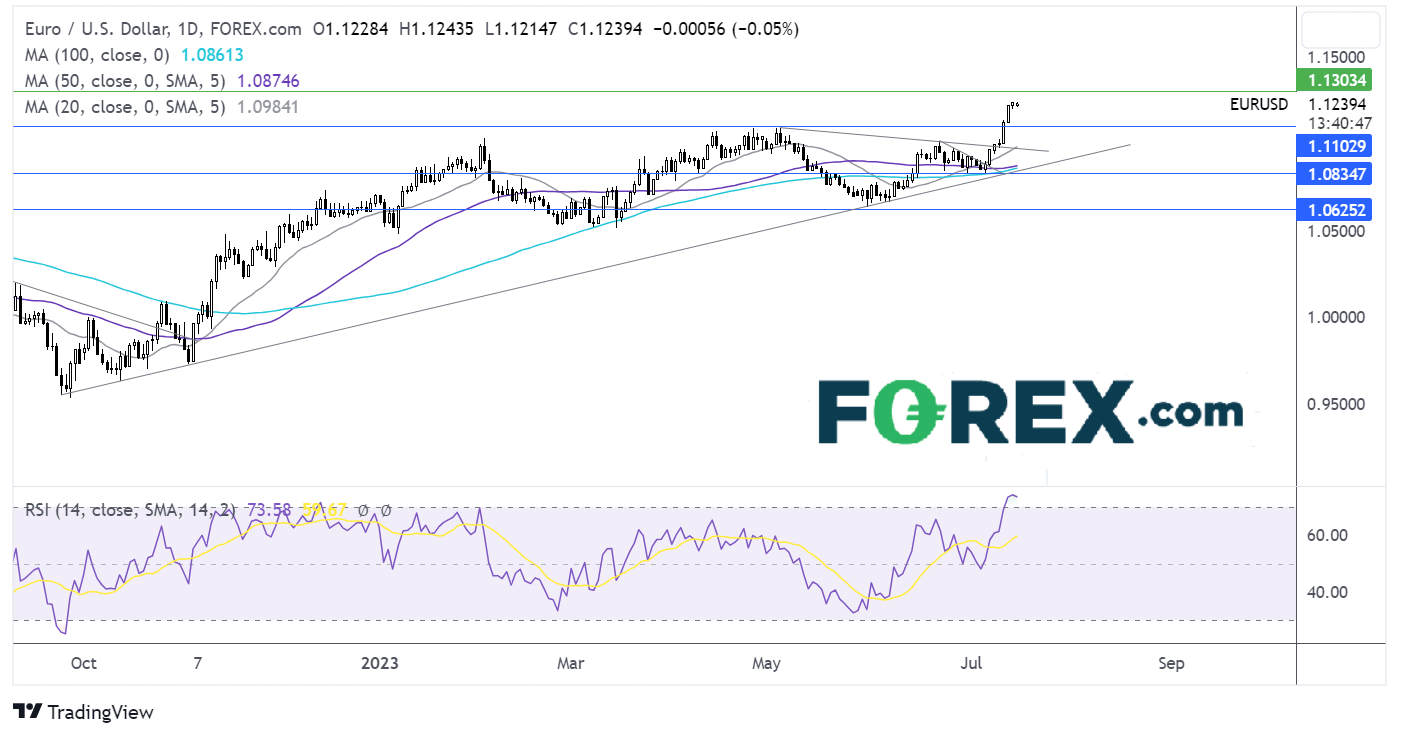Click the Sep label on time axis
This screenshot has height=737, width=1401.
pos(1171,663)
